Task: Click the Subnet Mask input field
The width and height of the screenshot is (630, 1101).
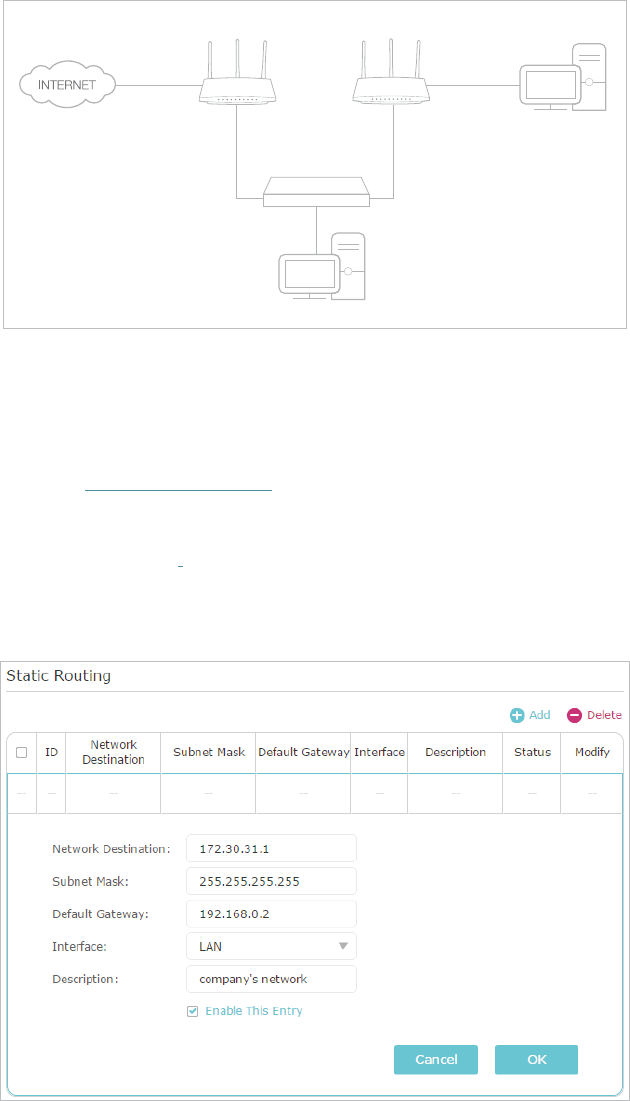Action: pyautogui.click(x=271, y=881)
